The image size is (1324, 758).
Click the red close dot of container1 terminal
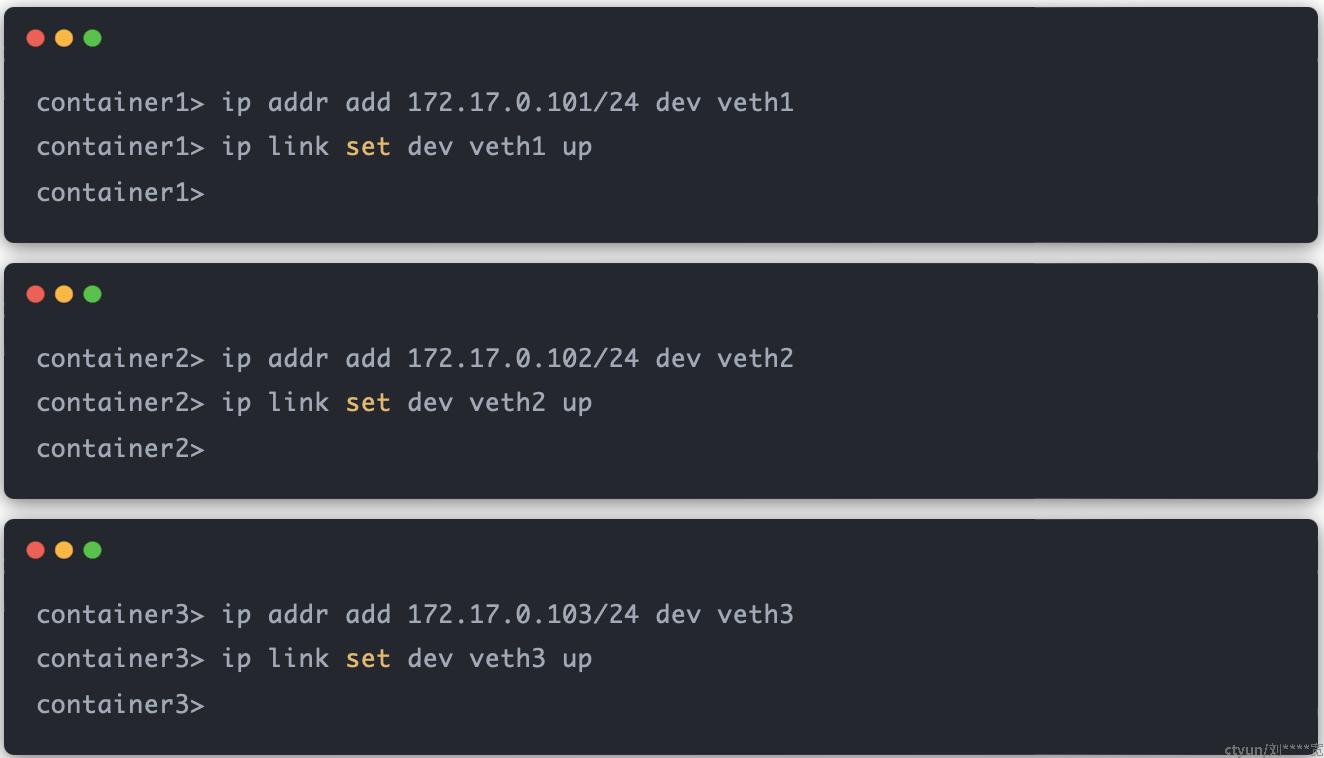pyautogui.click(x=36, y=38)
